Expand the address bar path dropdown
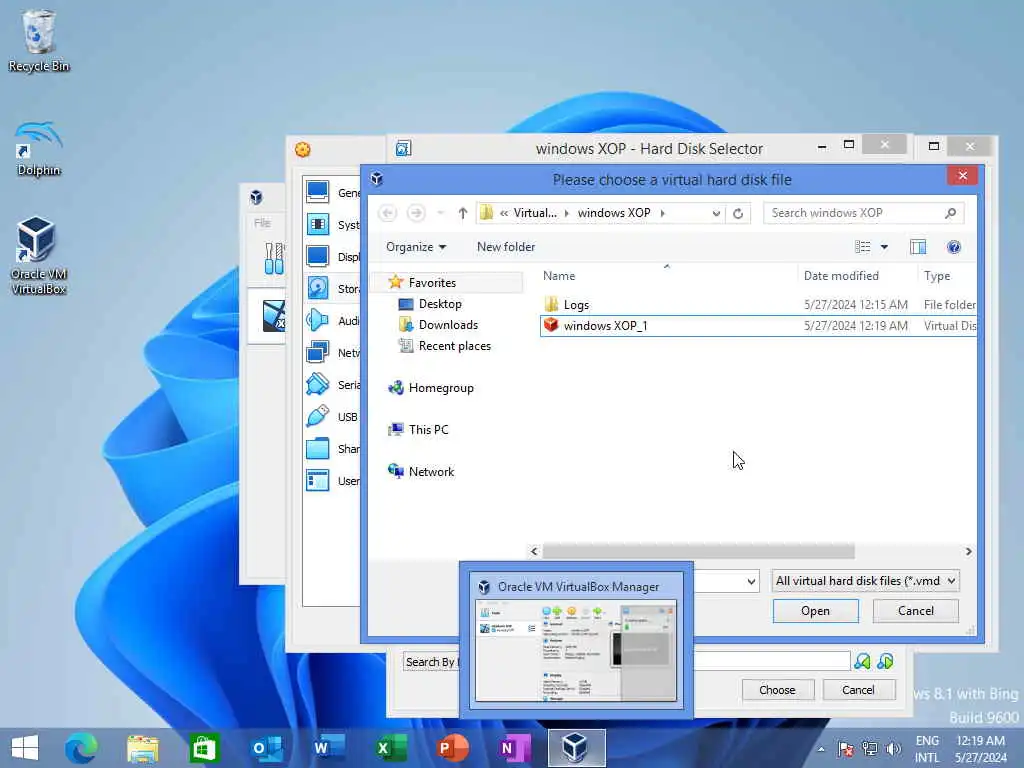The image size is (1024, 768). tap(716, 214)
